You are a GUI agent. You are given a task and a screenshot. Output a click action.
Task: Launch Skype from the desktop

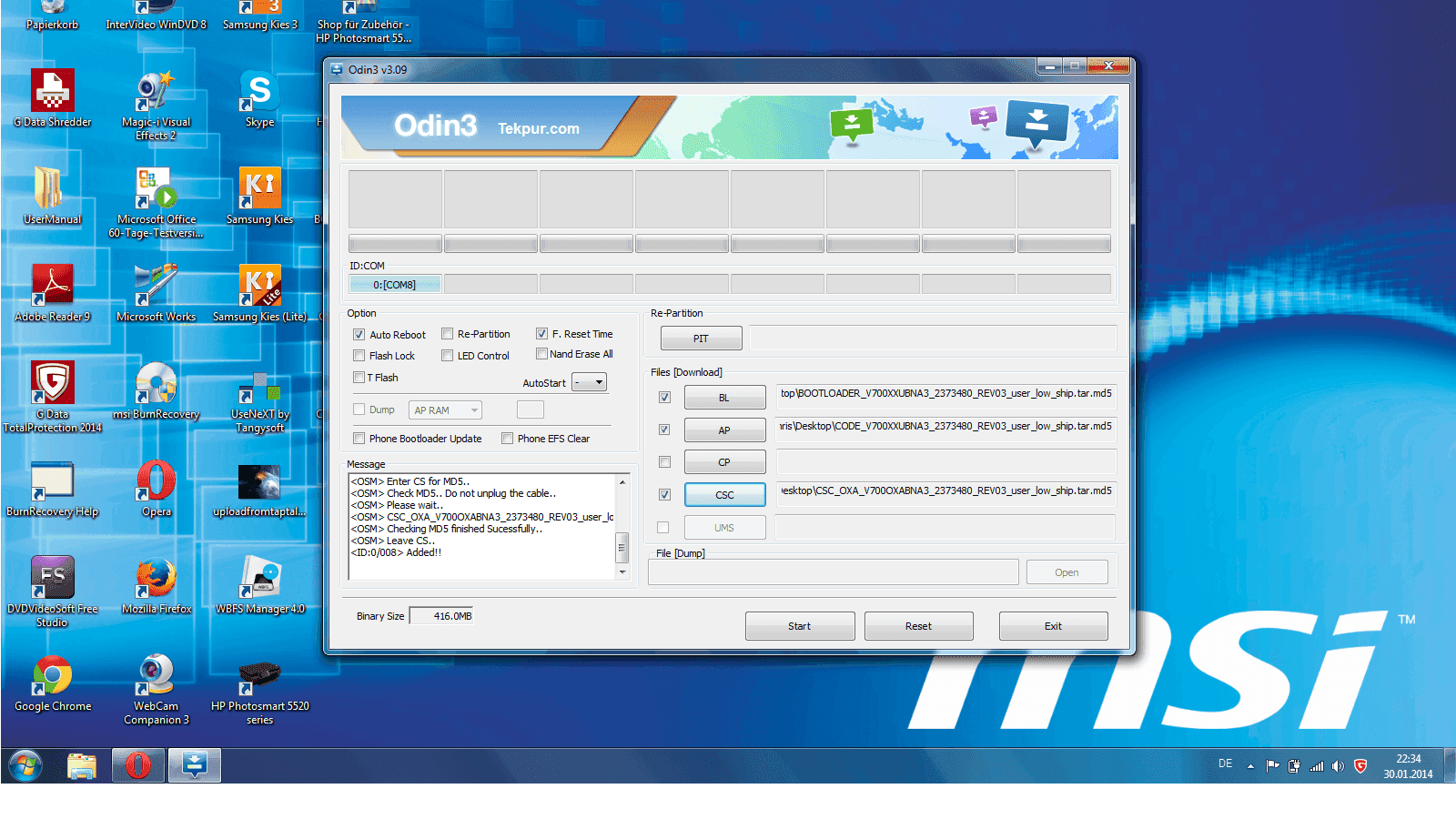(259, 97)
